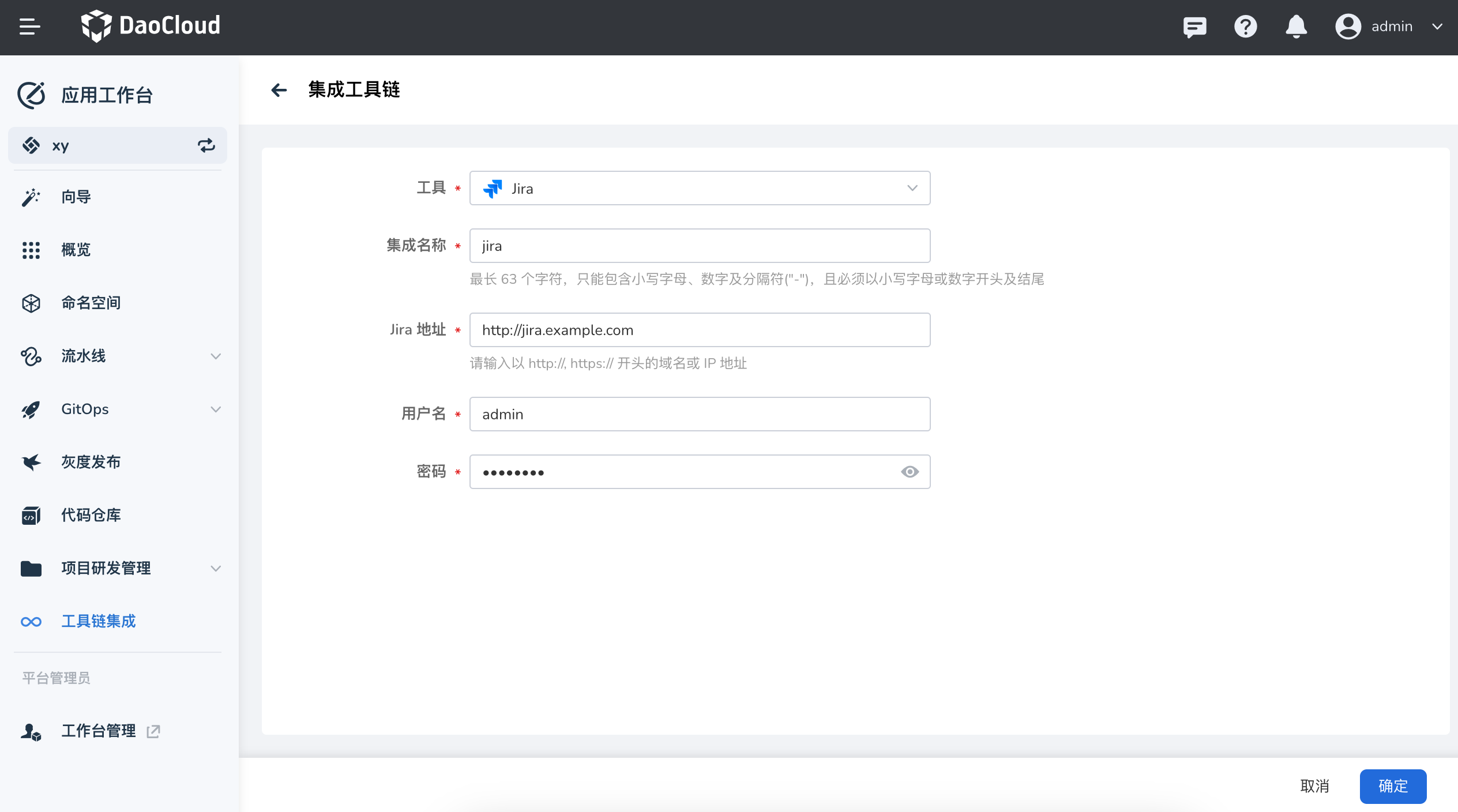The width and height of the screenshot is (1458, 812).
Task: Open the notifications bell
Action: 1296,27
